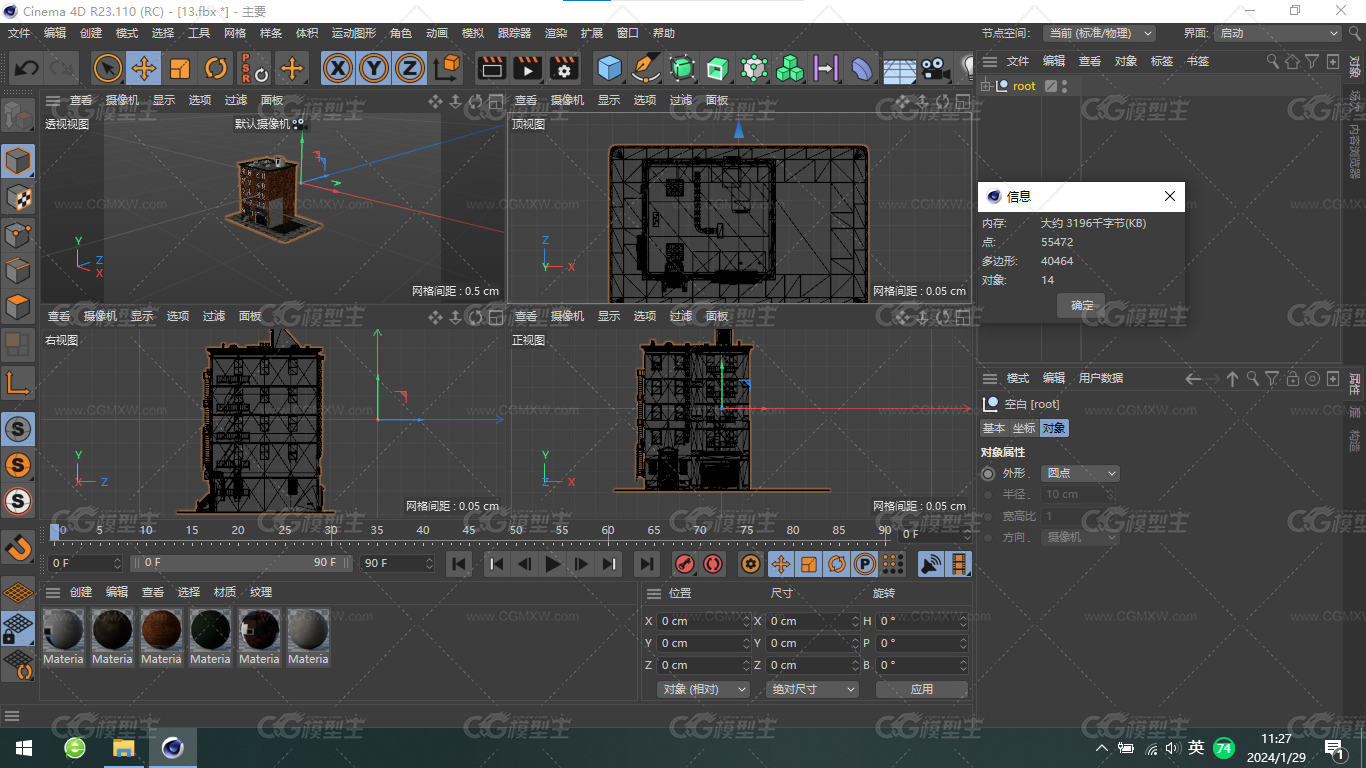The width and height of the screenshot is (1366, 768).
Task: Activate the Move tool in top toolbar
Action: coord(144,68)
